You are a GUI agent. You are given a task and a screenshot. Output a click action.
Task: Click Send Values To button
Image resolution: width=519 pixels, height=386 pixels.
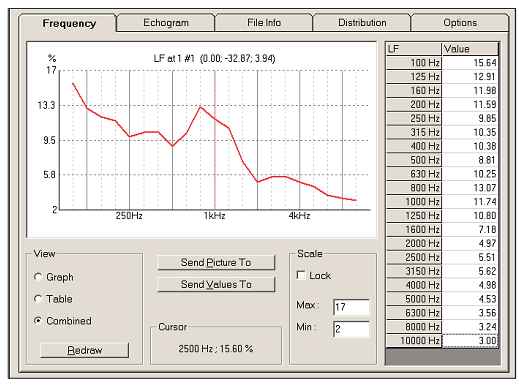[216, 284]
